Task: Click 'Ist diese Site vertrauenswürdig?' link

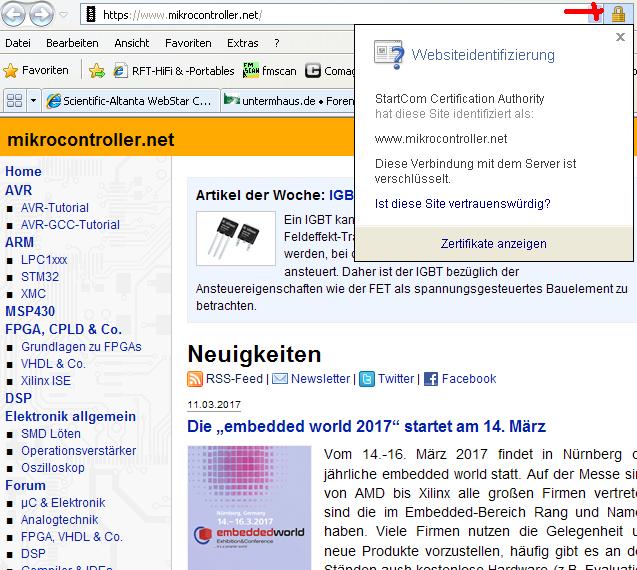Action: (x=462, y=204)
